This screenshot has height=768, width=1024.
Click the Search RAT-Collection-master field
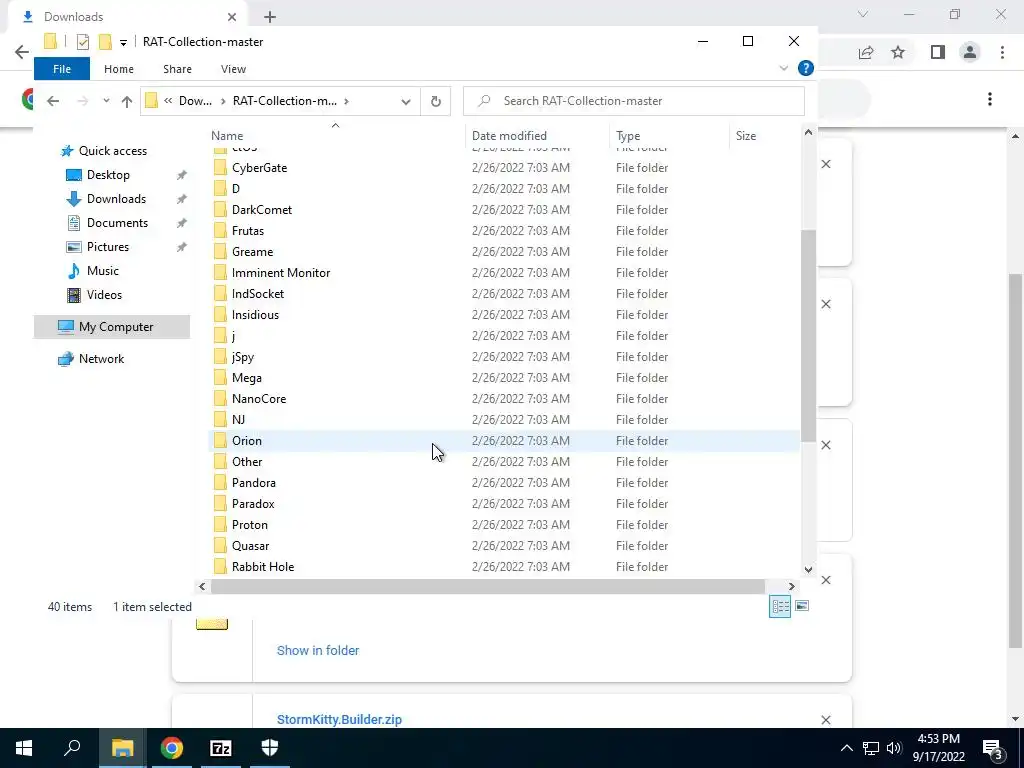coord(633,101)
